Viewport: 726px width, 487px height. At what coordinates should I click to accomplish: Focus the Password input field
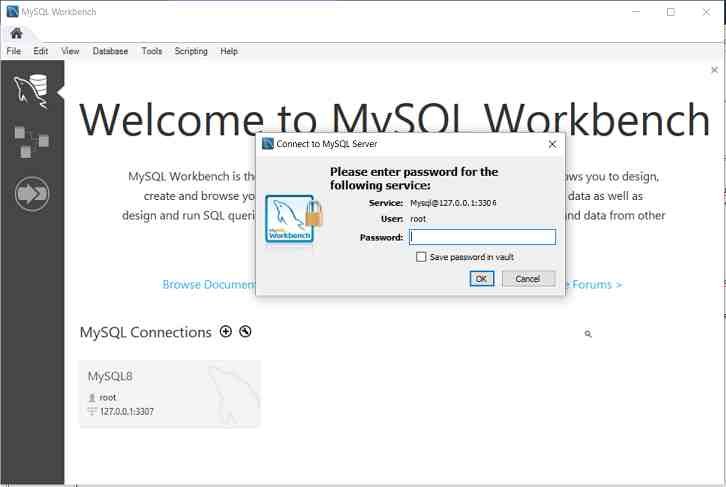pyautogui.click(x=482, y=237)
